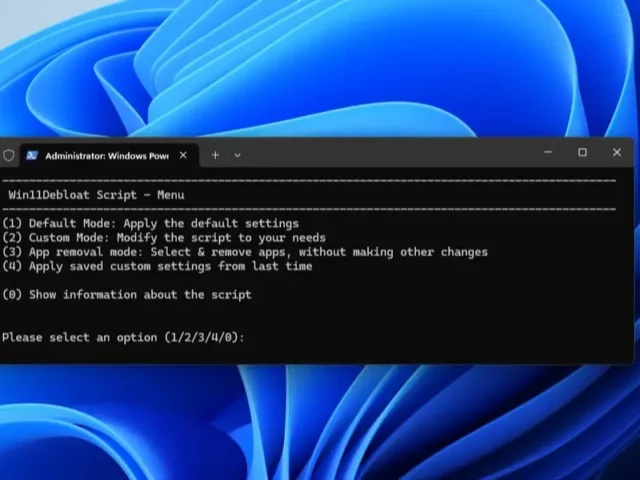This screenshot has width=640, height=480.
Task: Click the '(1) Default Mode' line
Action: click(151, 224)
